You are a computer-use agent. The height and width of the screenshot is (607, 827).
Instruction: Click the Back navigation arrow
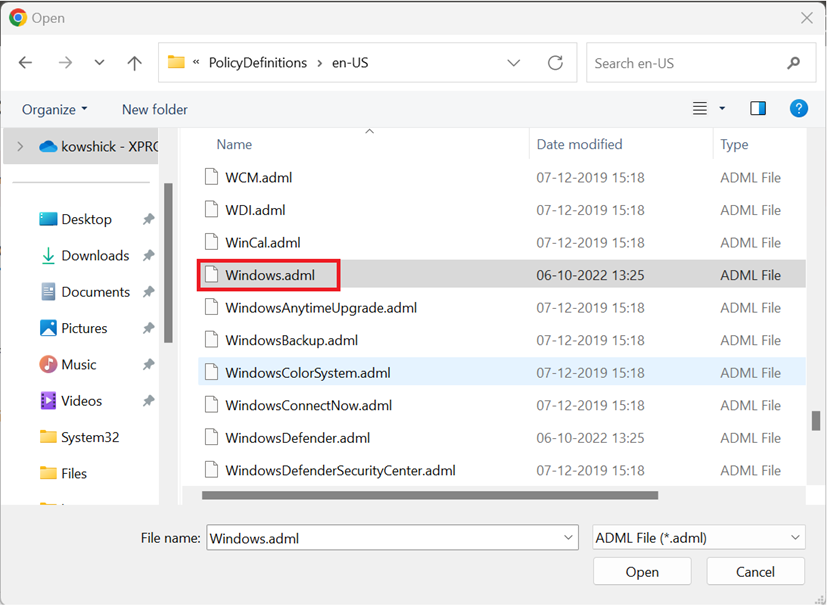tap(26, 62)
